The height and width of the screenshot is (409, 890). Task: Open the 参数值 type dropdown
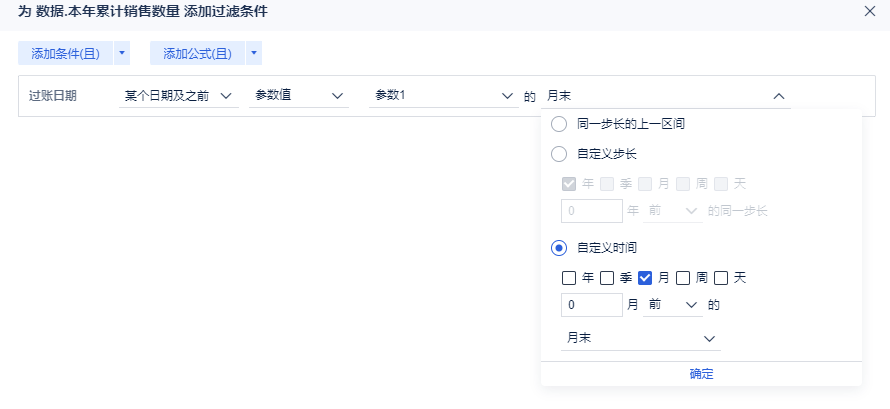(299, 96)
